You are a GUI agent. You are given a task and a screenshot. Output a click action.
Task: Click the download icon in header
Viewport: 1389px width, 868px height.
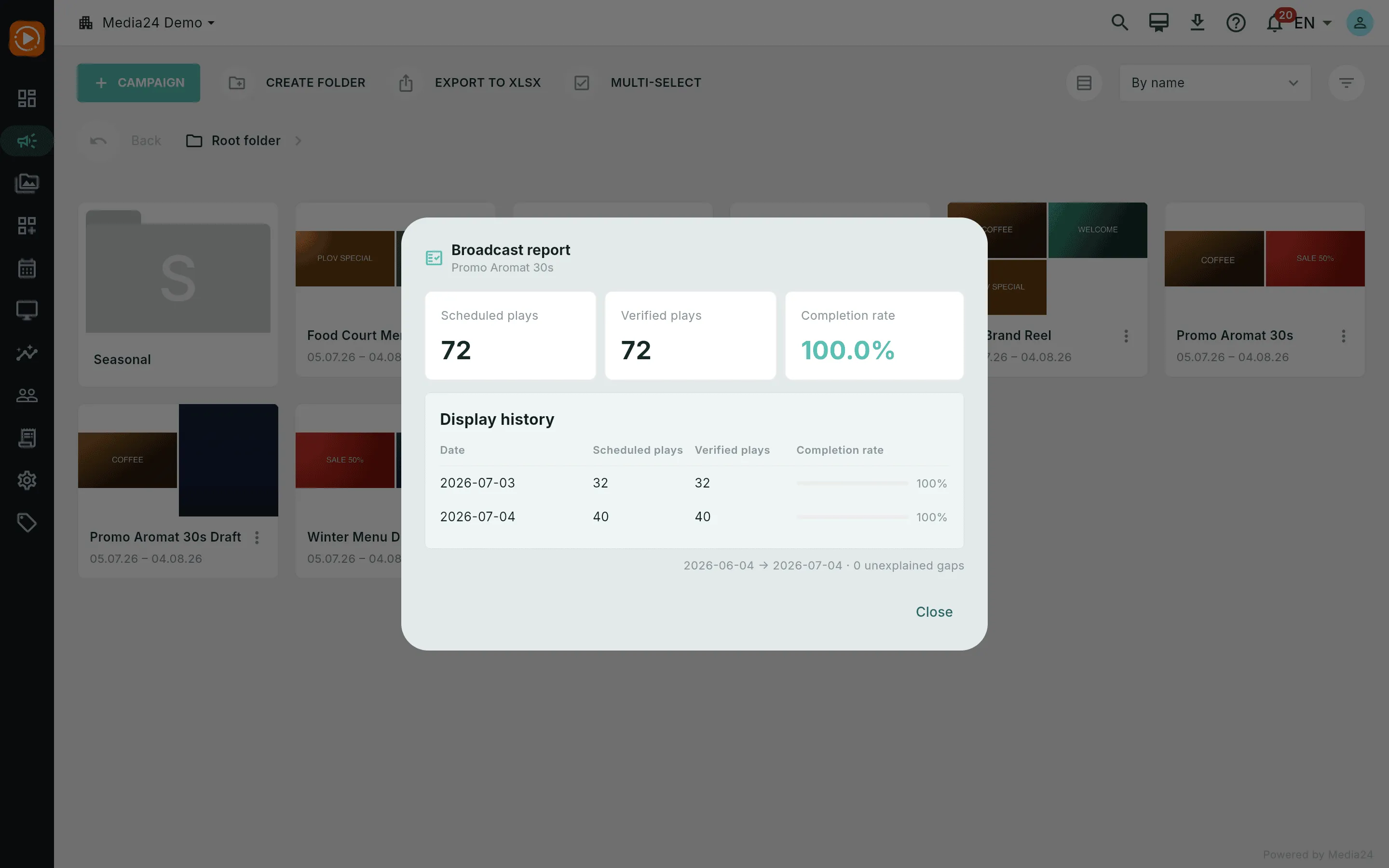[1197, 23]
